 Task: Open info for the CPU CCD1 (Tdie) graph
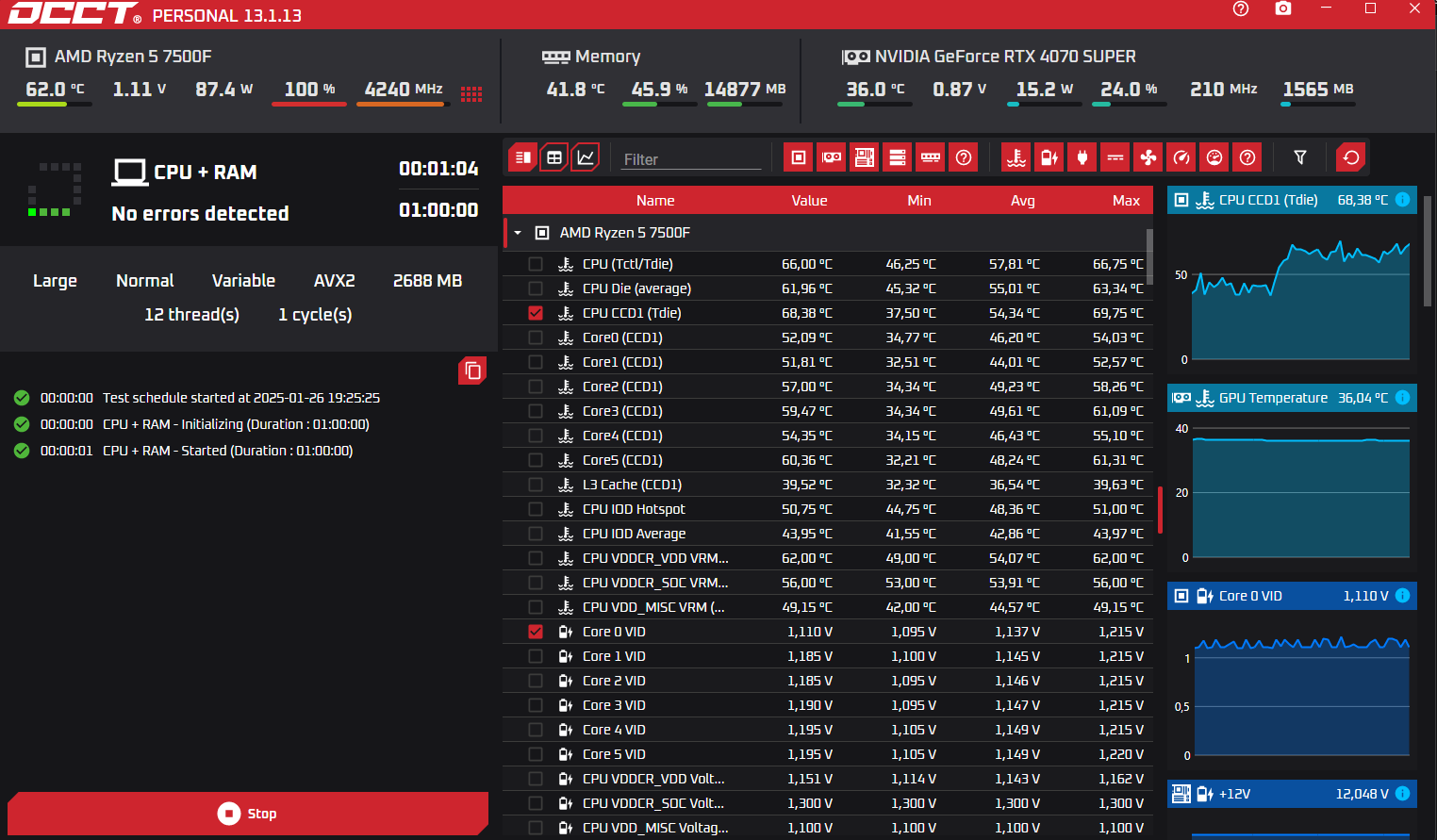[x=1402, y=200]
